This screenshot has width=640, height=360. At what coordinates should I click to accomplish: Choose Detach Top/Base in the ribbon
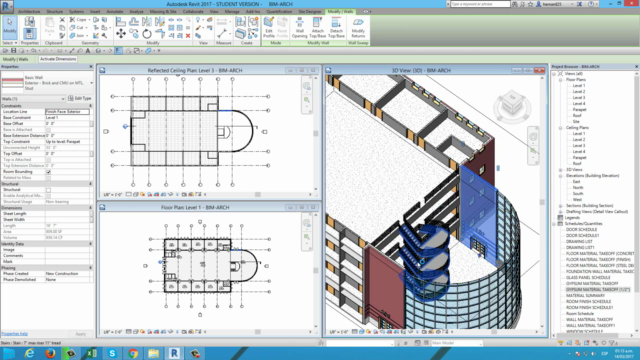[x=336, y=28]
